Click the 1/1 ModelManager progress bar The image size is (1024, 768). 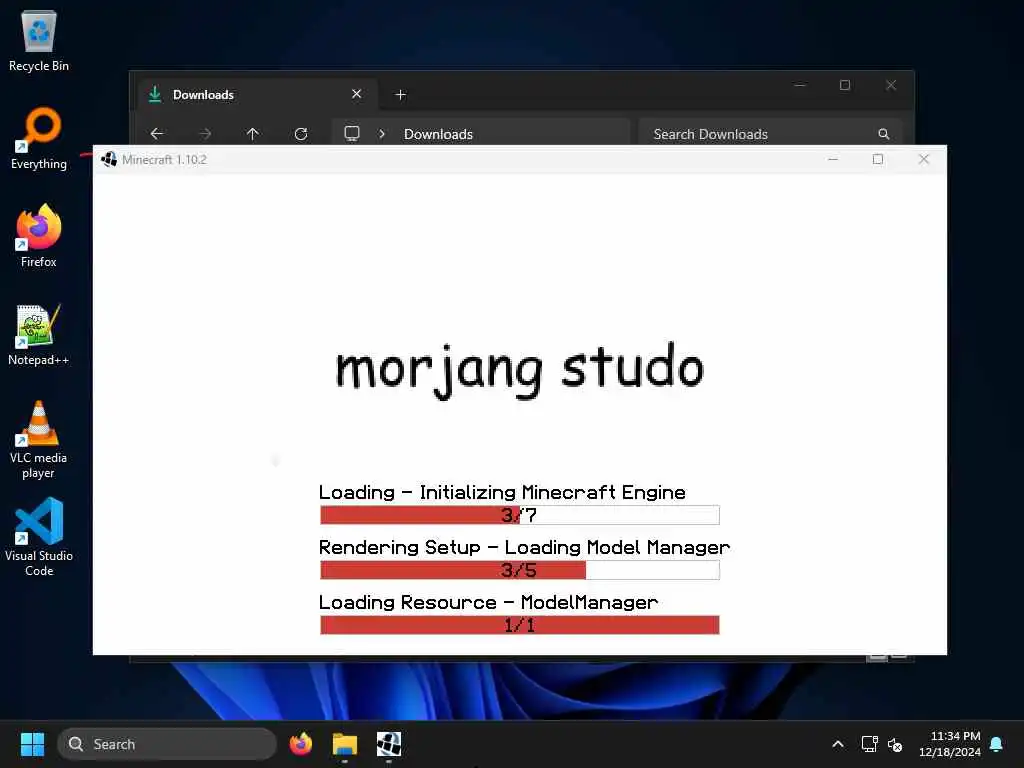point(520,625)
